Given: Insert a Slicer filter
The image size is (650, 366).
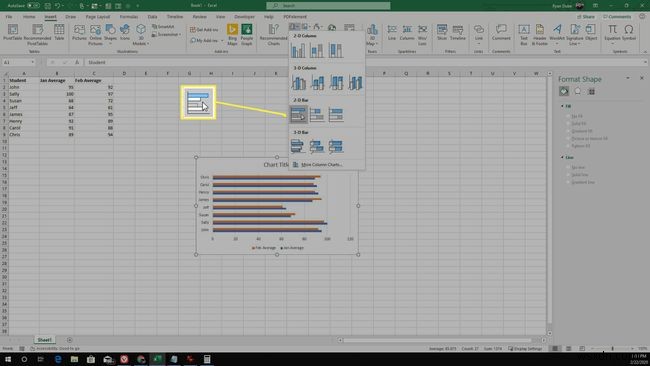Looking at the screenshot, I should click(x=442, y=32).
